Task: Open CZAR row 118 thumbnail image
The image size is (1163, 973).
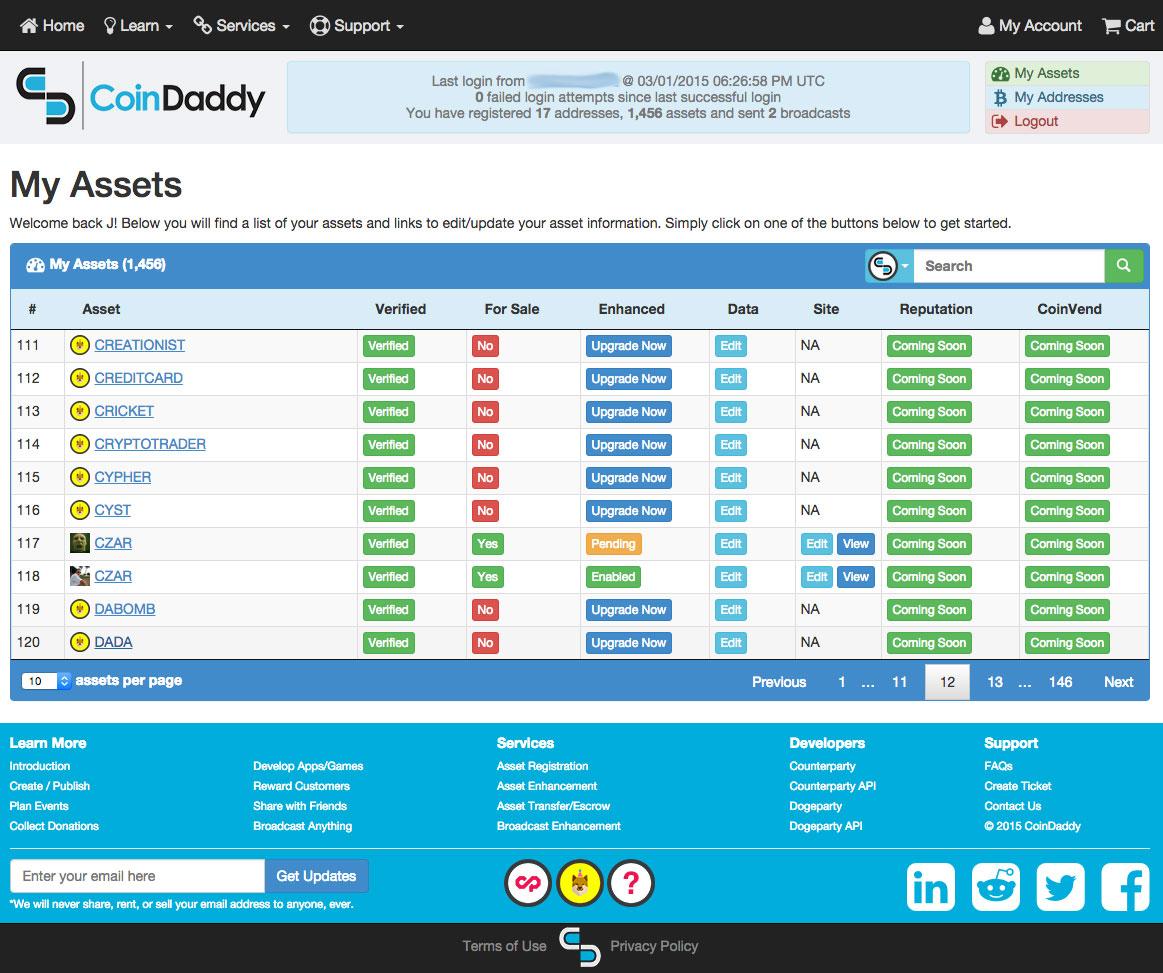Action: pos(79,576)
